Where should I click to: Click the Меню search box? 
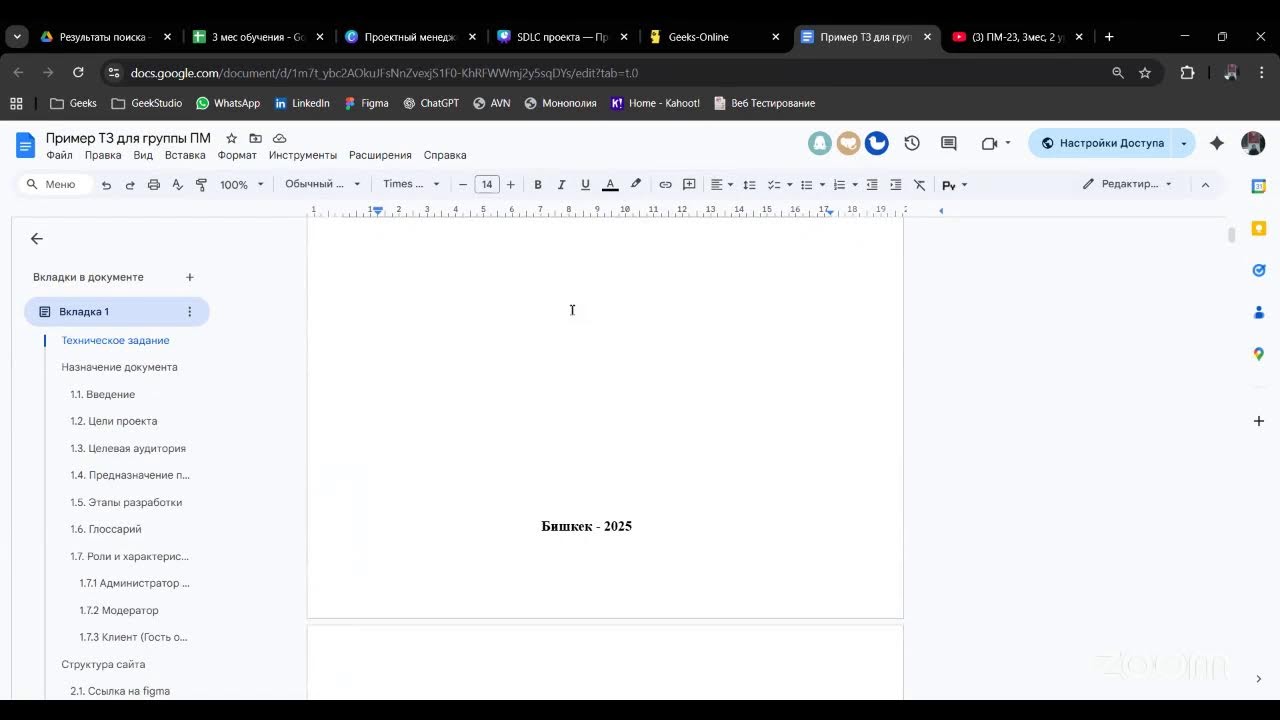[56, 184]
